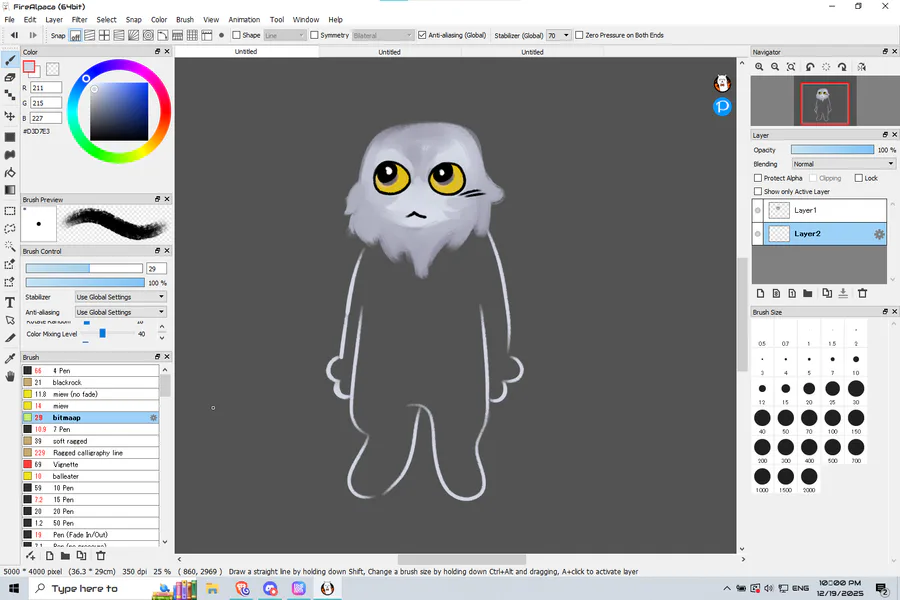Select the Eraser tool

pyautogui.click(x=10, y=78)
